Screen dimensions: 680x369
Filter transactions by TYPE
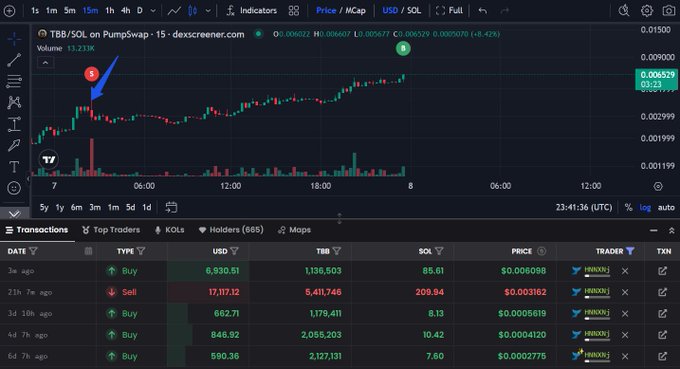pos(141,251)
